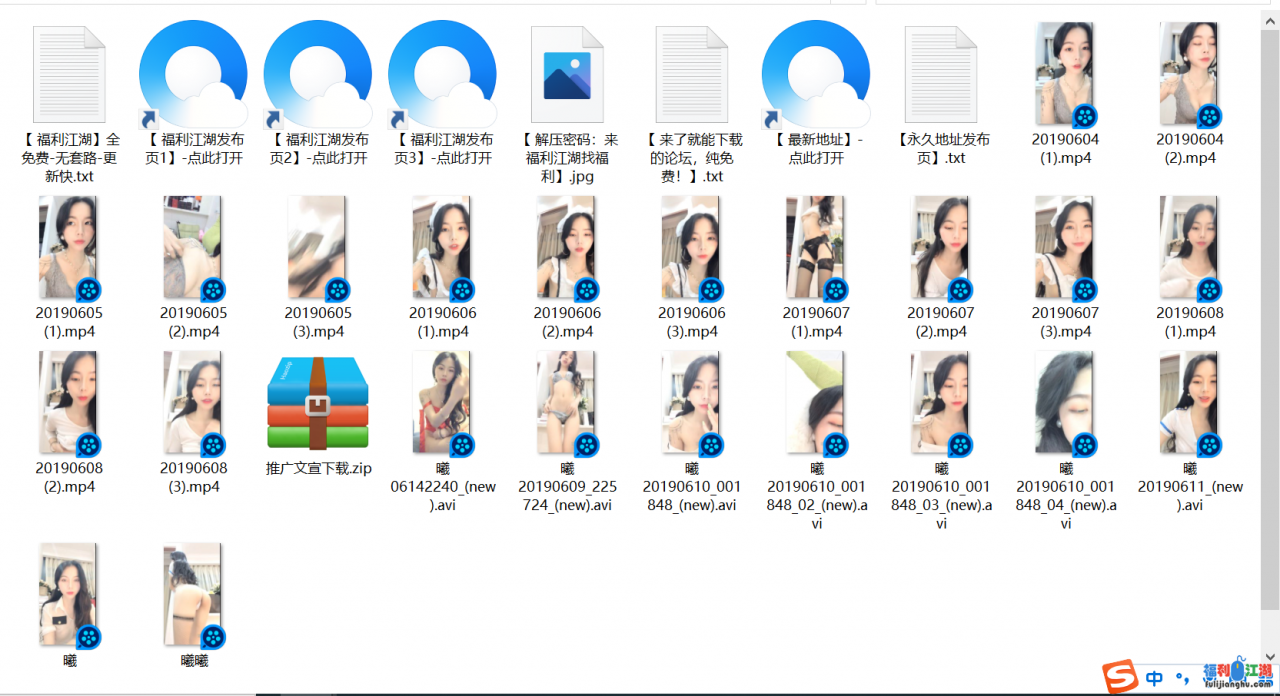The width and height of the screenshot is (1280, 696).
Task: Select the 推广文宣下载.zip archive
Action: 317,403
